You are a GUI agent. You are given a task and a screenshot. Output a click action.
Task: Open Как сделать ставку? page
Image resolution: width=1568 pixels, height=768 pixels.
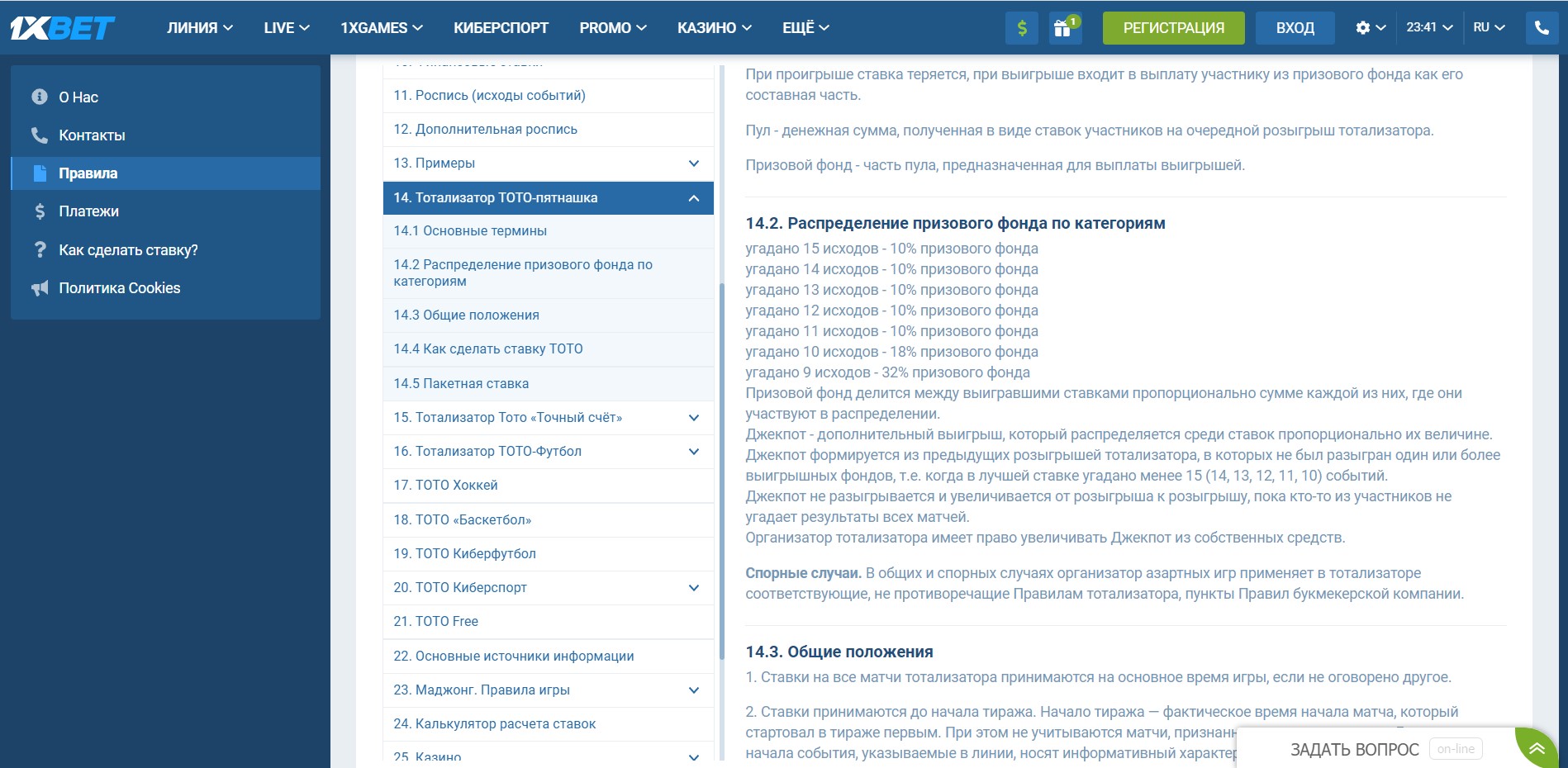pyautogui.click(x=165, y=249)
